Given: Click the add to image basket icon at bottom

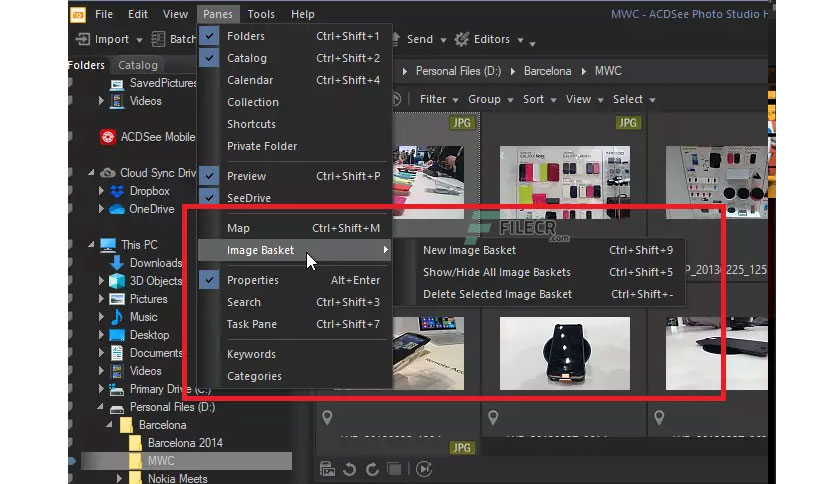Looking at the screenshot, I should 327,469.
